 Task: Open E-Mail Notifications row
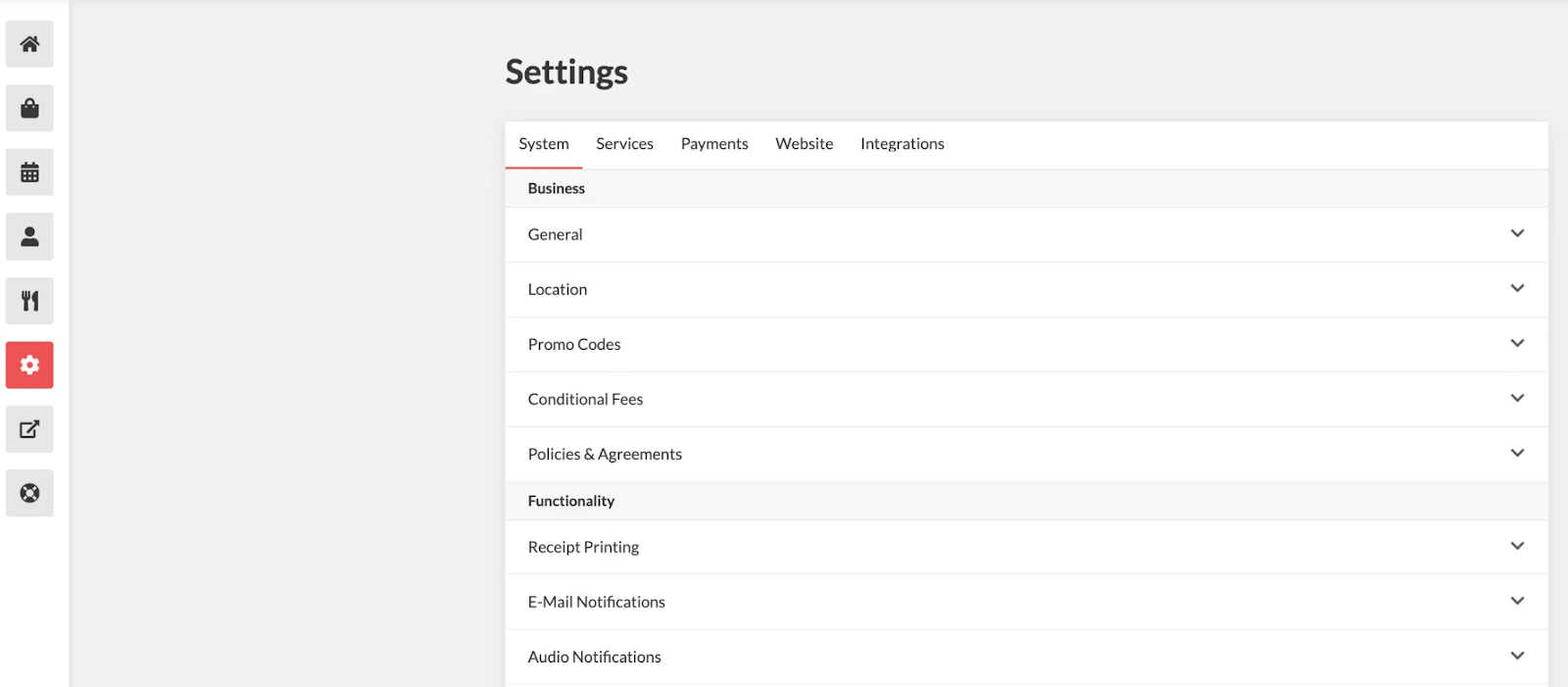tap(1026, 602)
